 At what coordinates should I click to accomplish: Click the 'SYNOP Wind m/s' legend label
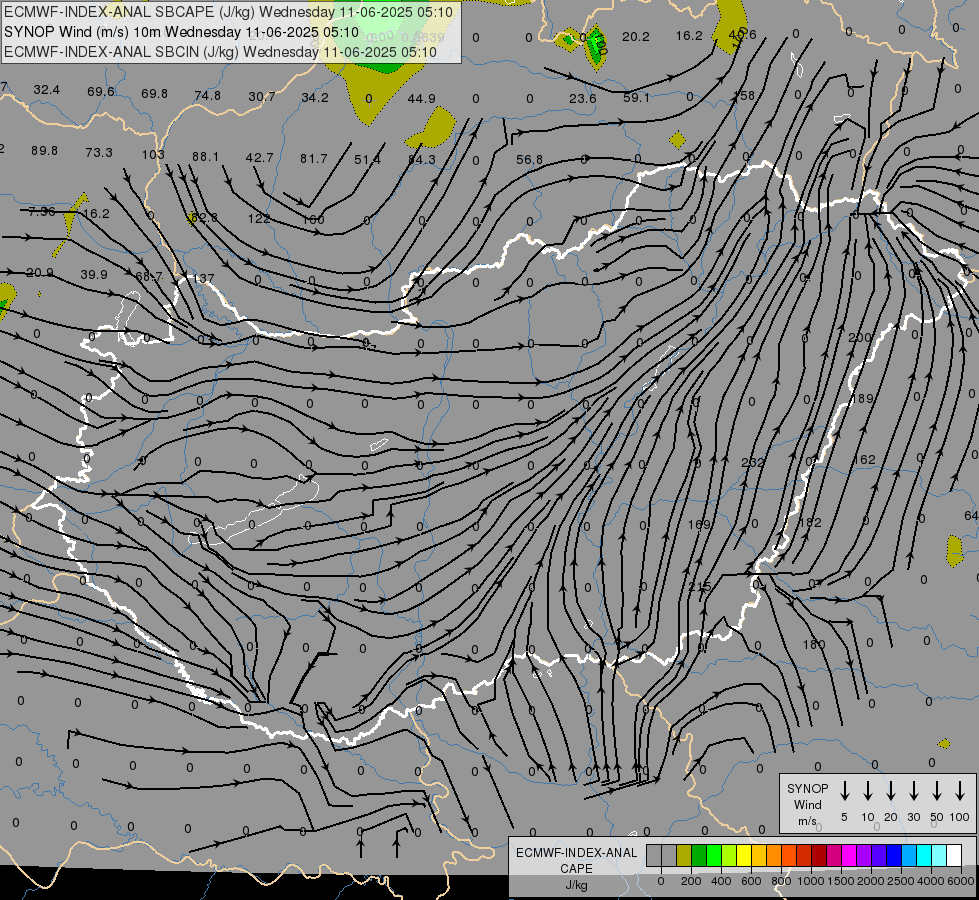[807, 804]
